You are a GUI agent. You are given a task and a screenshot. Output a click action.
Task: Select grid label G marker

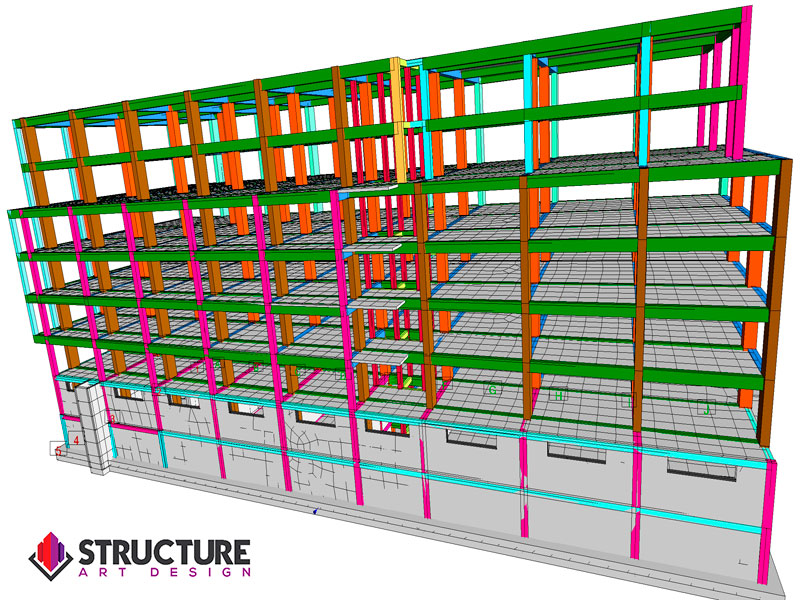tap(492, 389)
